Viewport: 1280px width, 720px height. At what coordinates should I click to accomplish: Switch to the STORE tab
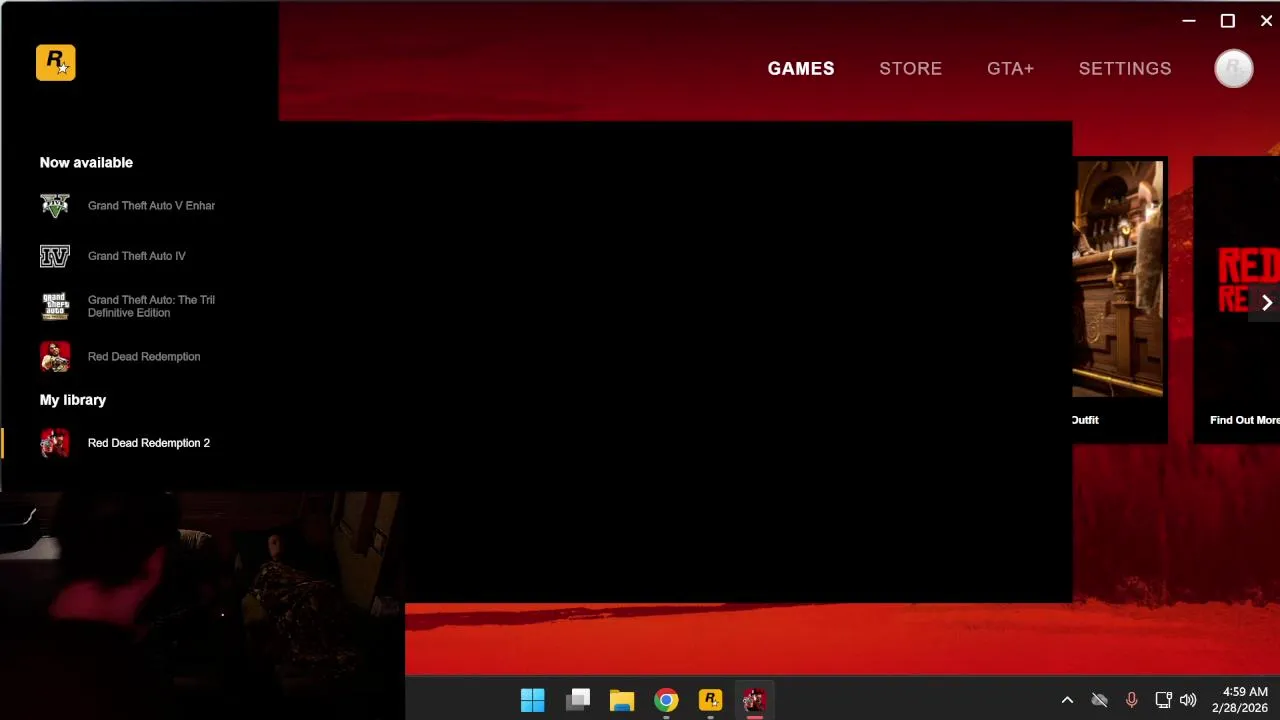coord(910,69)
